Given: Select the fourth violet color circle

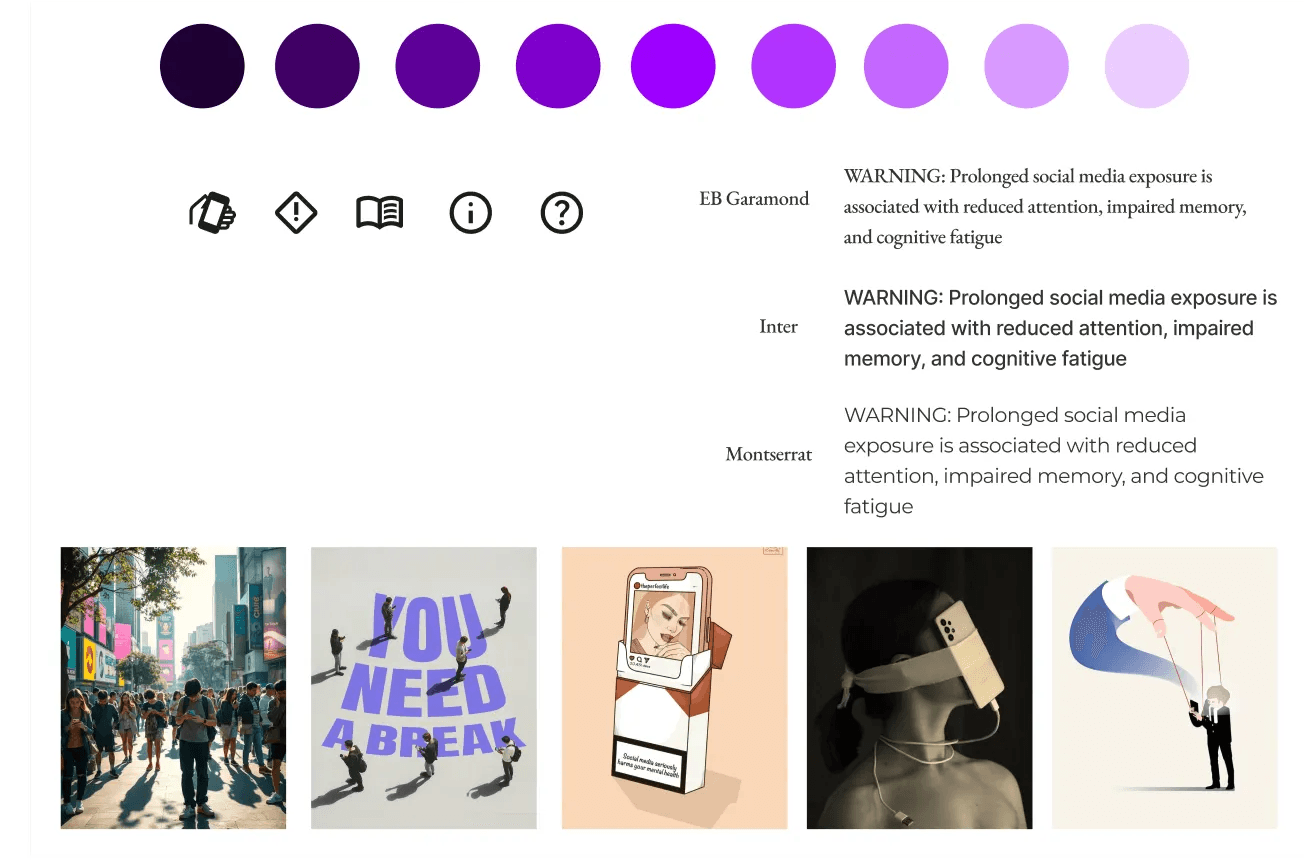Looking at the screenshot, I should click(x=558, y=66).
